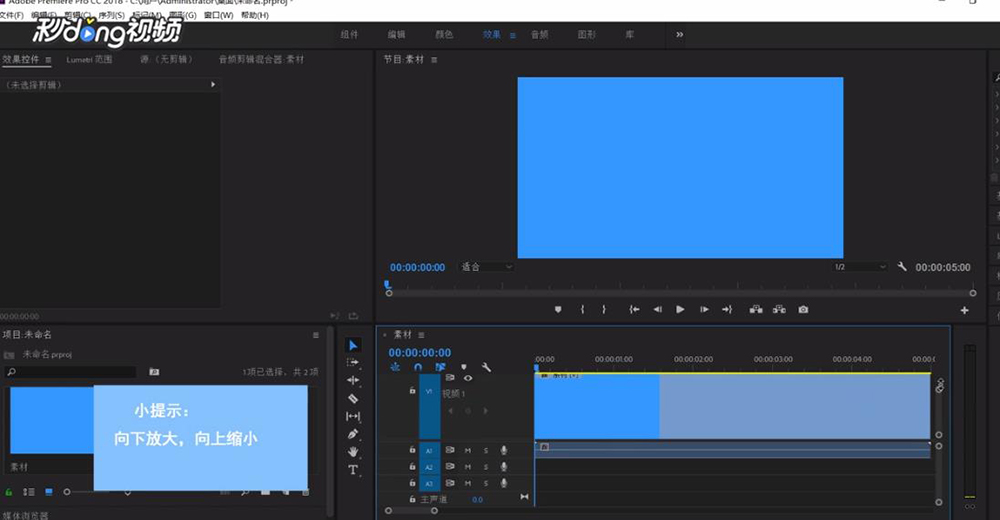This screenshot has width=1000, height=520.
Task: Step forward one frame in program monitor
Action: (704, 309)
